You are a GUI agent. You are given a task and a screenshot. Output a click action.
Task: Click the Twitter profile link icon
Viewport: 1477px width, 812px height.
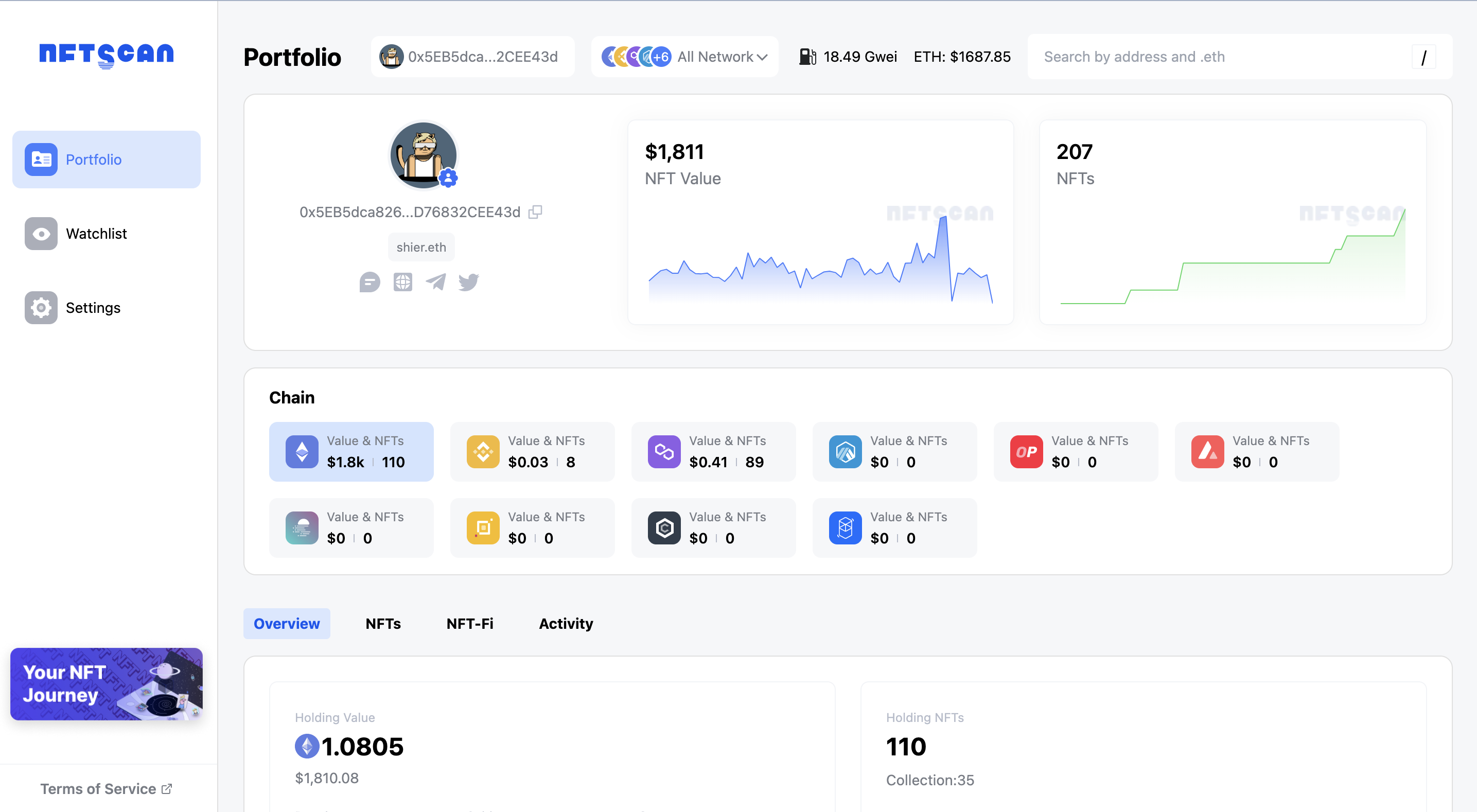[x=469, y=281]
